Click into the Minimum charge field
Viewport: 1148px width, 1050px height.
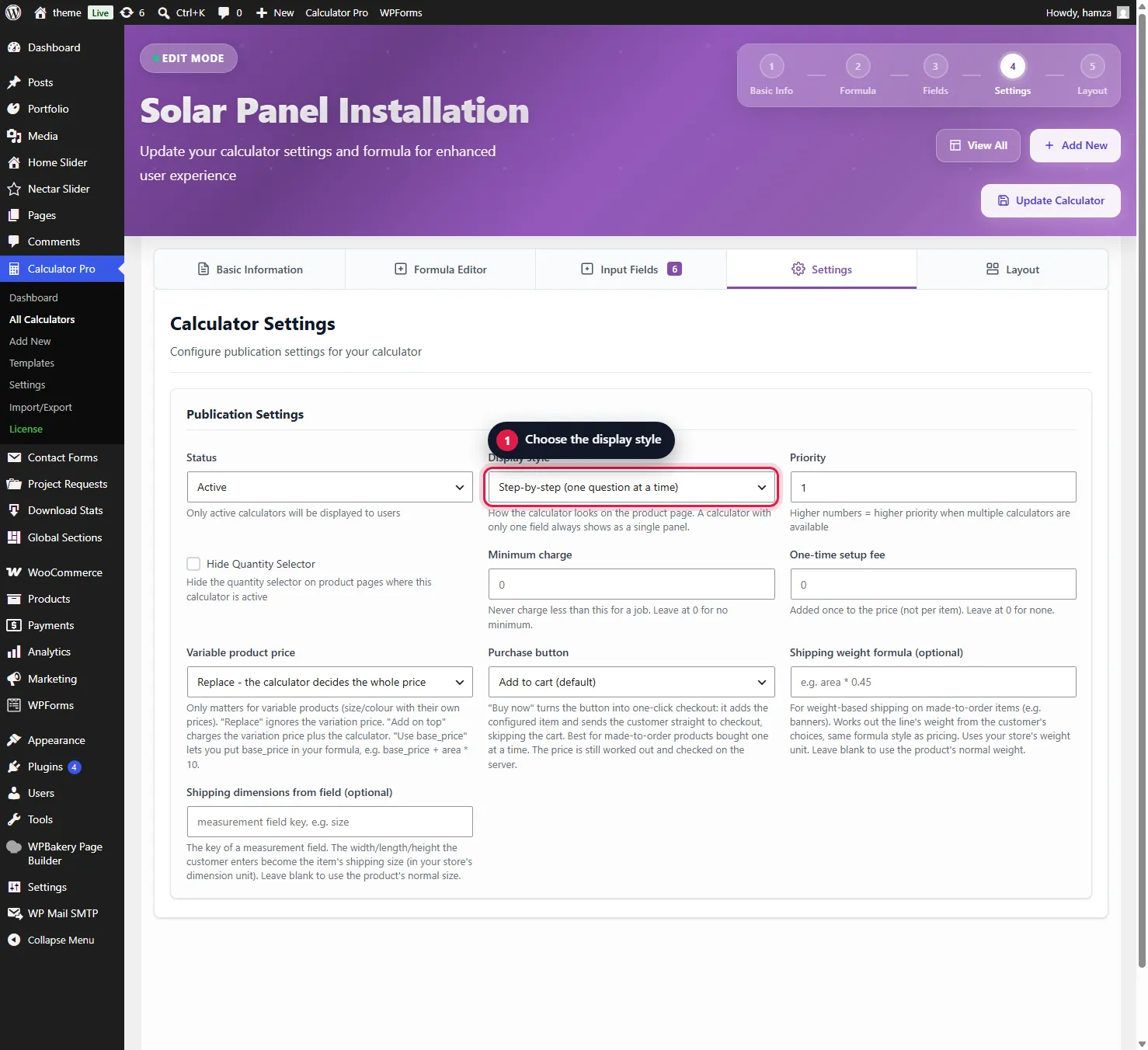pos(631,584)
